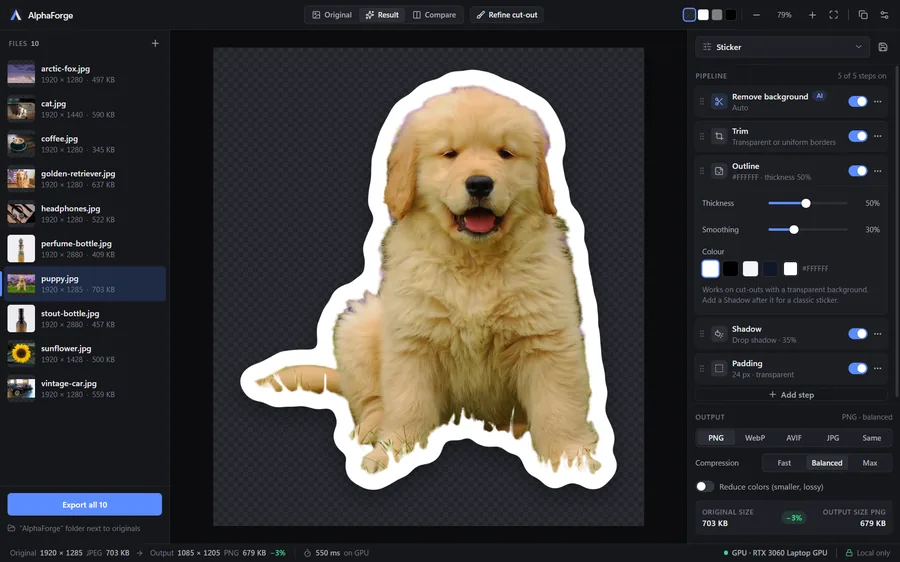Viewport: 900px width, 562px height.
Task: Click the Padding step icon
Action: pos(719,369)
